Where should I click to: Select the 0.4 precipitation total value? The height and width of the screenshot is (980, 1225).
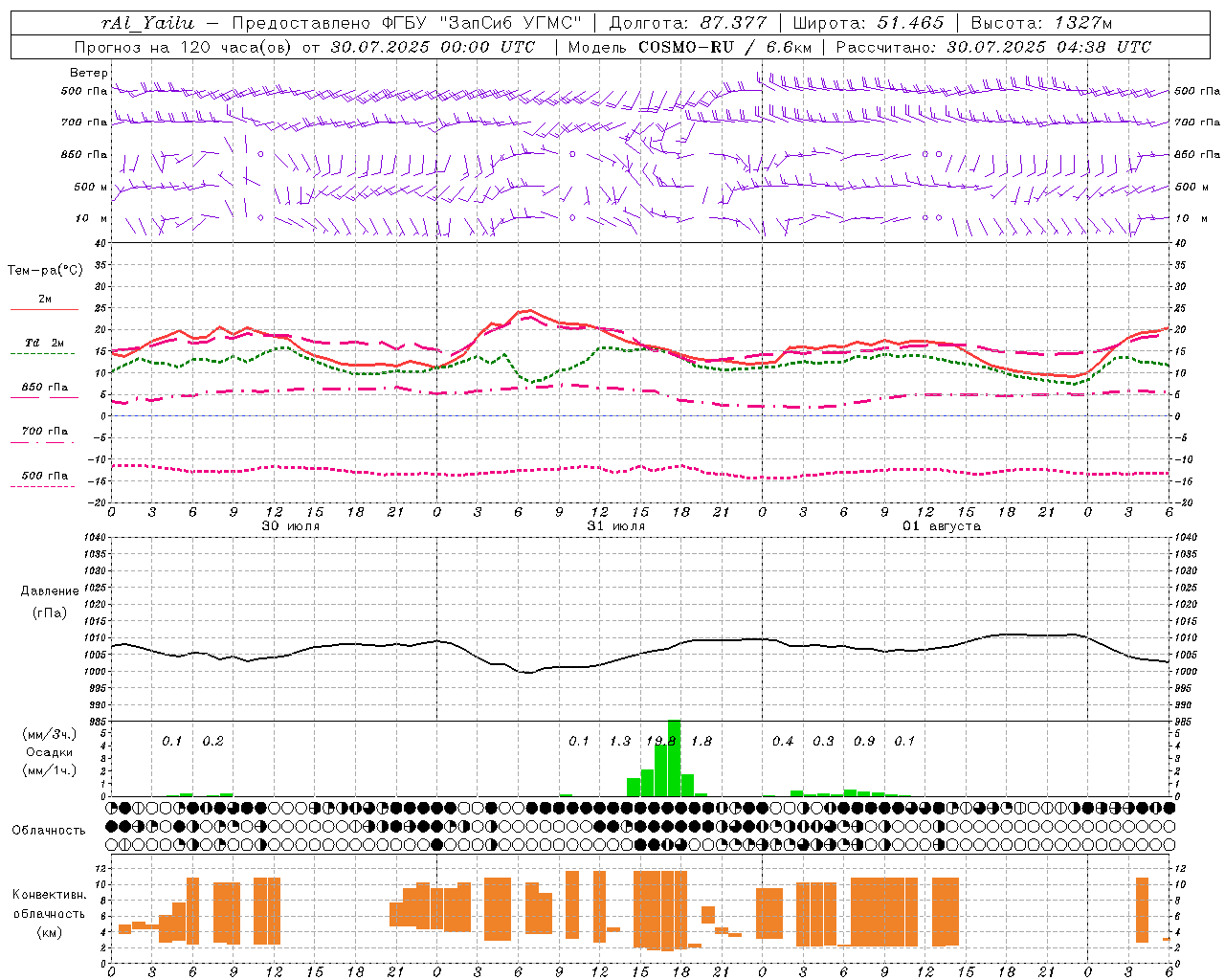pos(783,741)
